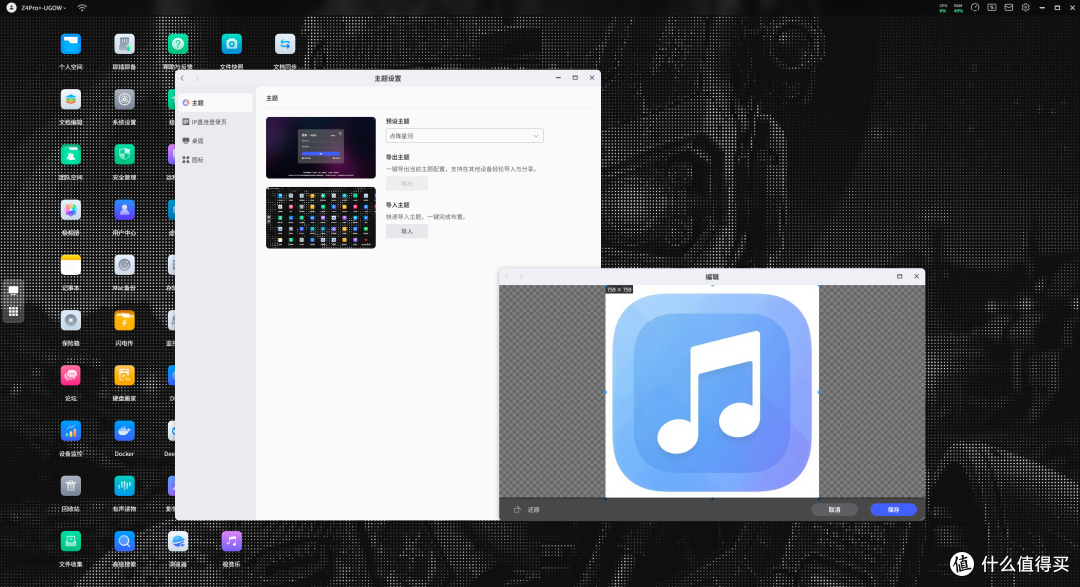Click the 导入 import button
The image size is (1080, 587).
(406, 231)
